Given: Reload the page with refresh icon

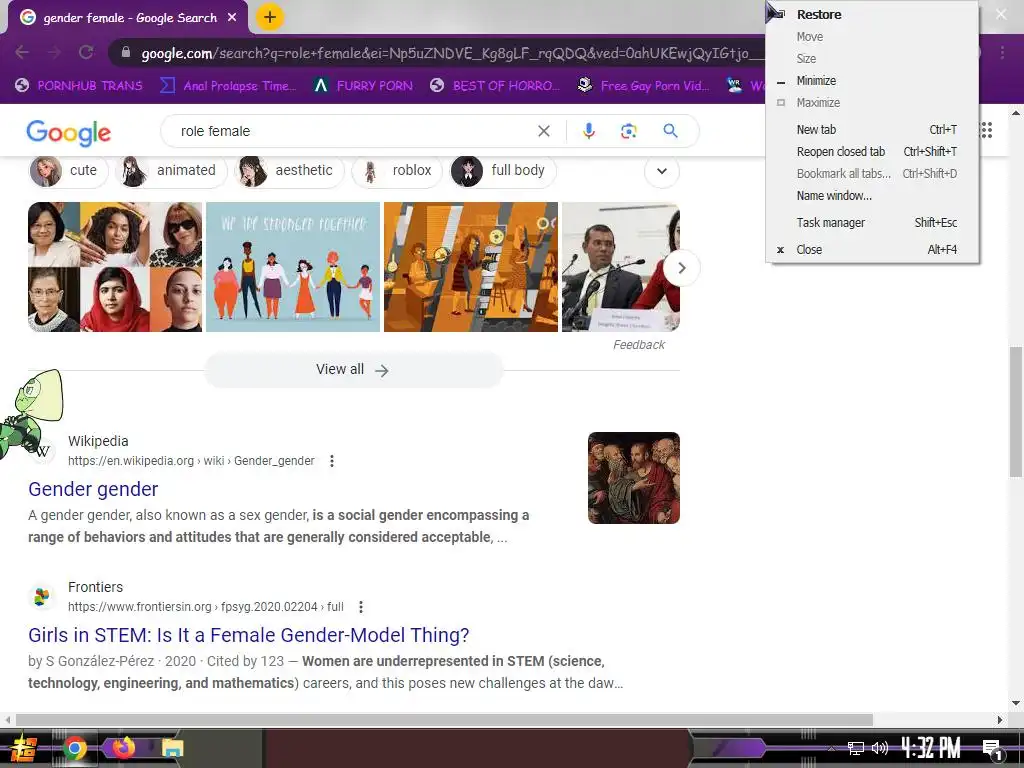Looking at the screenshot, I should pyautogui.click(x=86, y=52).
